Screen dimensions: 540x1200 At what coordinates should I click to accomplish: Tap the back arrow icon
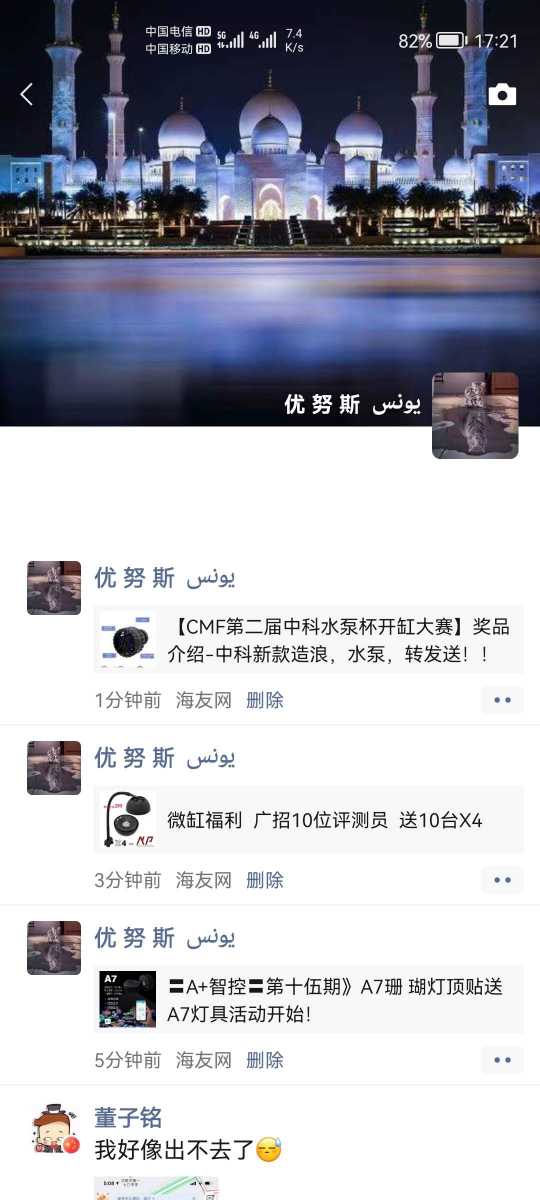pos(27,94)
